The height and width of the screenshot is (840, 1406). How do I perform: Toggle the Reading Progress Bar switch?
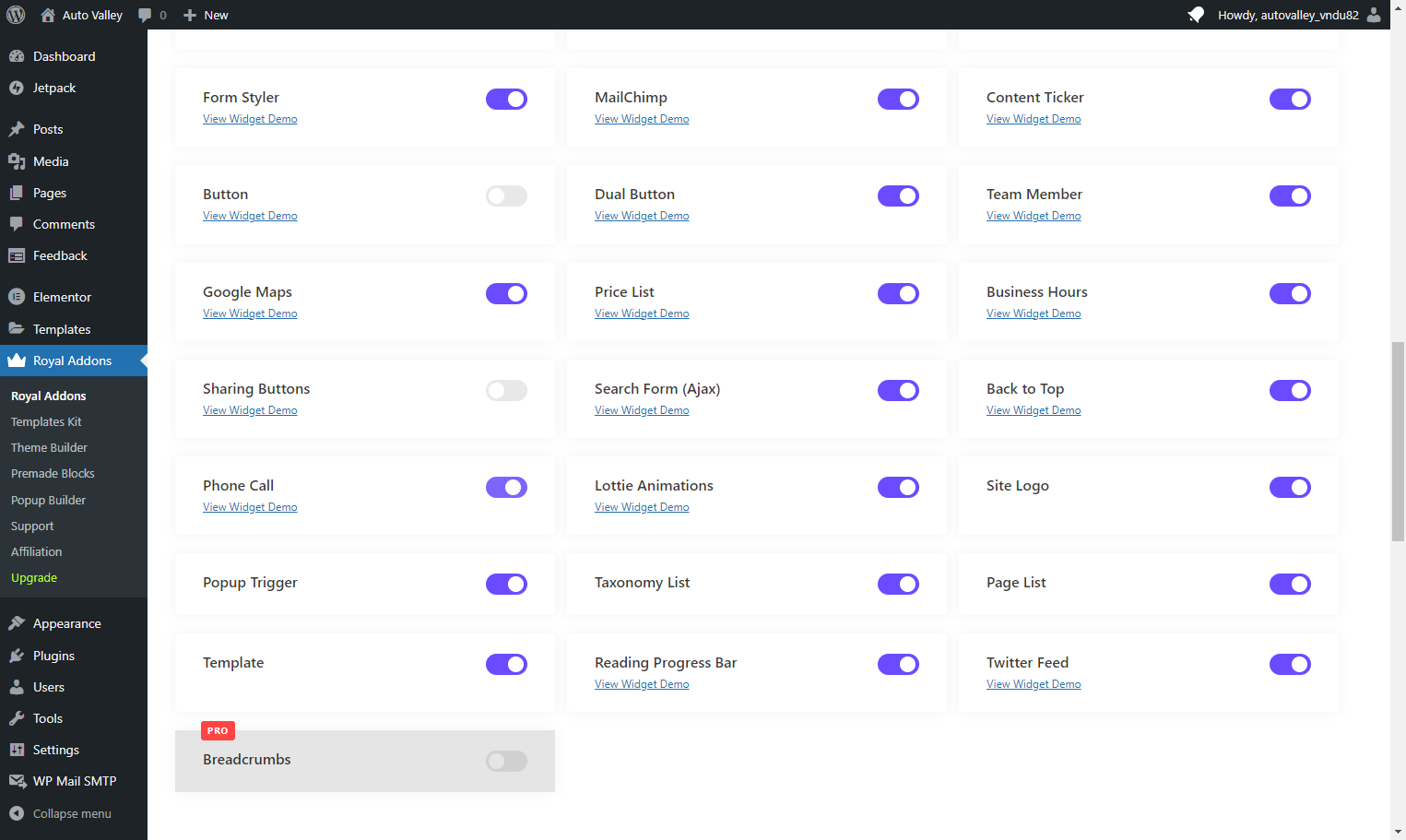[x=898, y=664]
